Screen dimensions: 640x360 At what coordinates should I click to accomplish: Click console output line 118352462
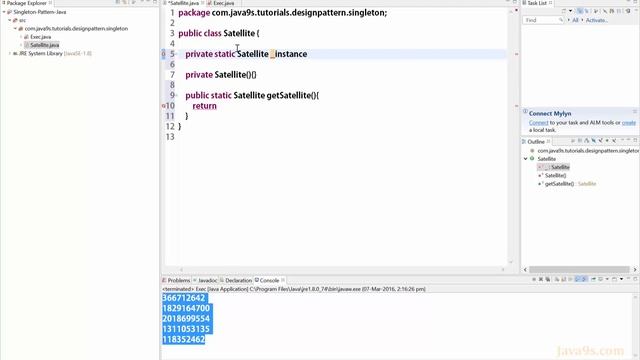click(x=184, y=339)
